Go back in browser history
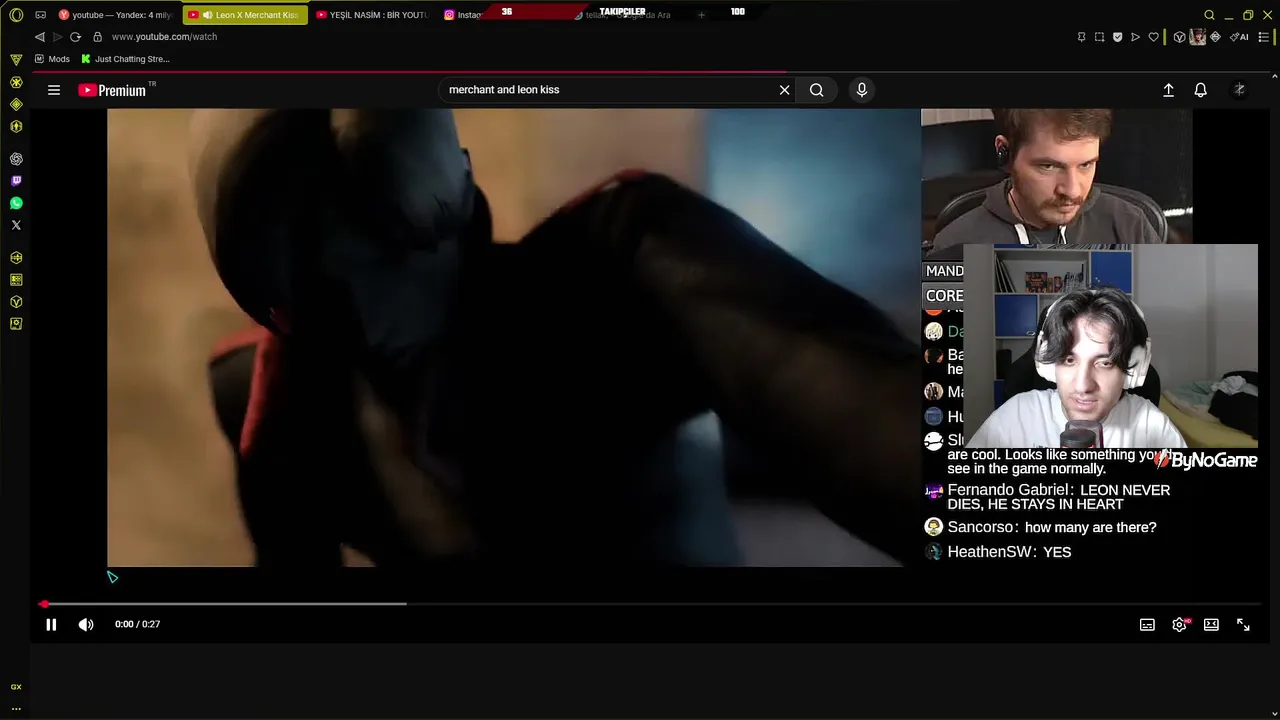The image size is (1280, 720). click(40, 37)
